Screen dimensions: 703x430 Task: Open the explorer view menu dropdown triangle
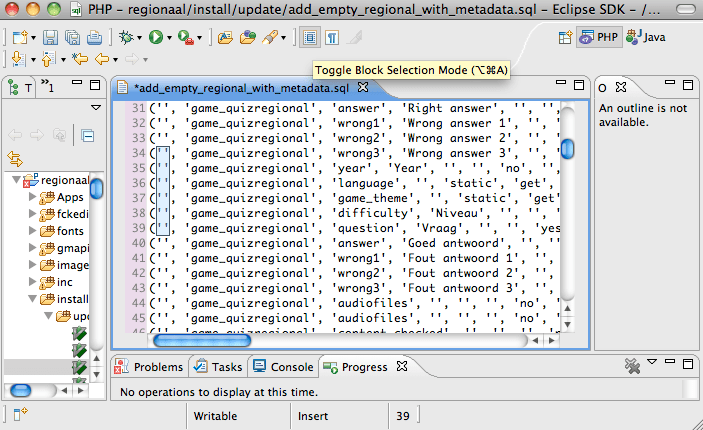click(x=96, y=108)
